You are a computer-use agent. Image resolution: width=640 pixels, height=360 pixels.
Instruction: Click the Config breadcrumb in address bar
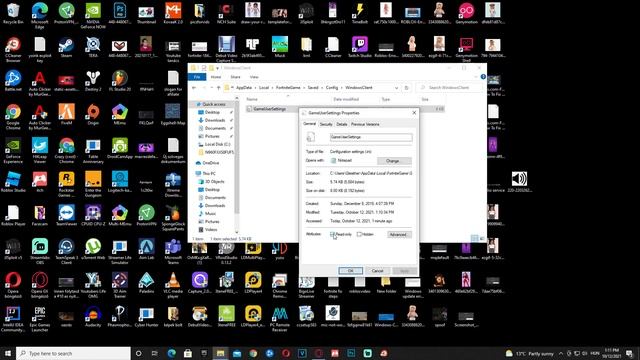332,88
